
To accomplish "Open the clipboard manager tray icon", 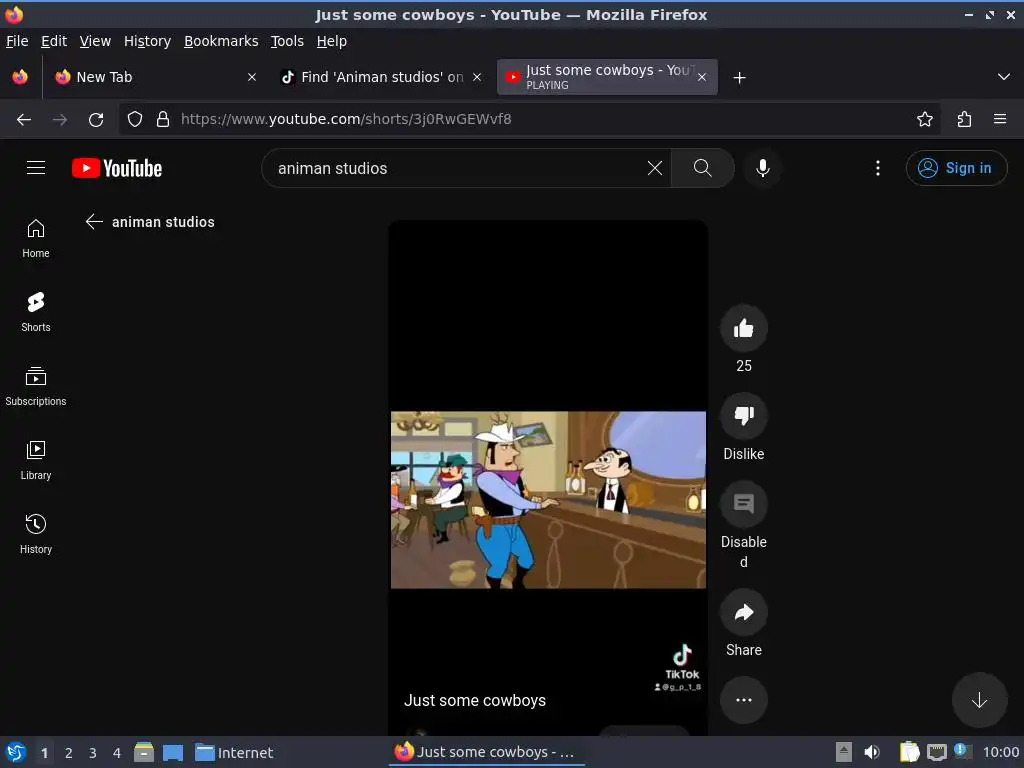I will [x=909, y=752].
